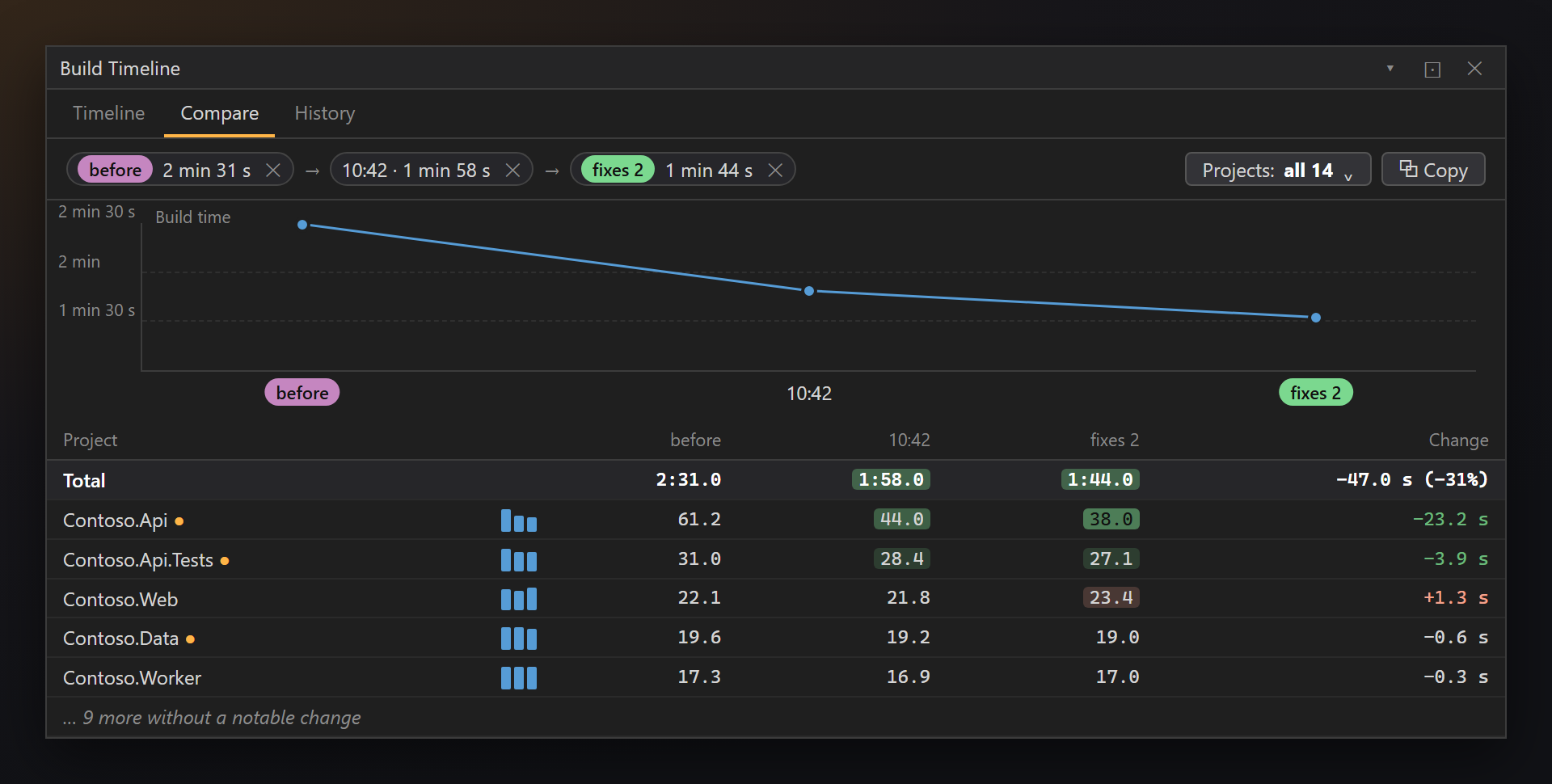Click the Total row 1:58.0 value
1552x784 pixels.
pos(891,480)
